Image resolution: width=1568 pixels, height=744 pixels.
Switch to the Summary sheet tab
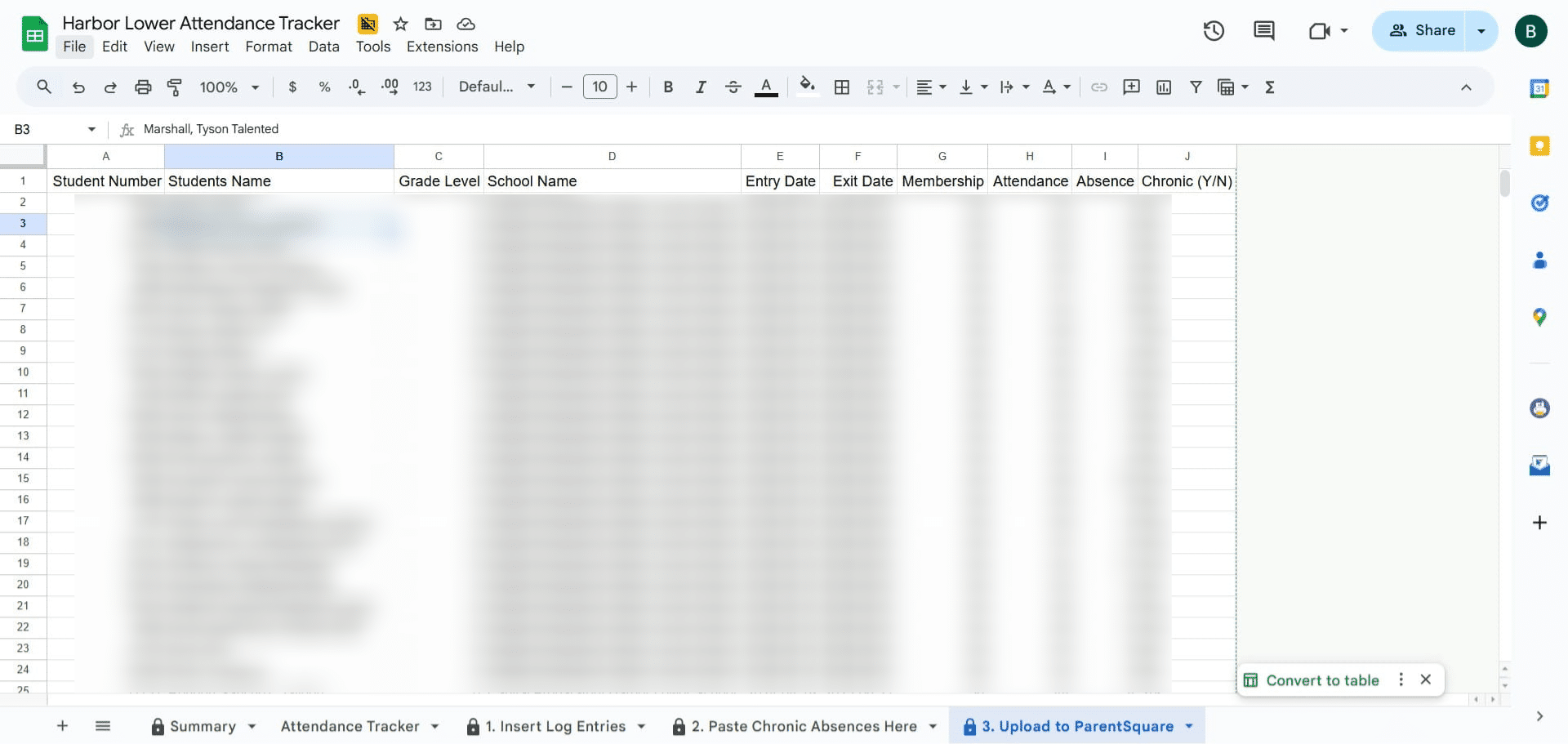[203, 726]
